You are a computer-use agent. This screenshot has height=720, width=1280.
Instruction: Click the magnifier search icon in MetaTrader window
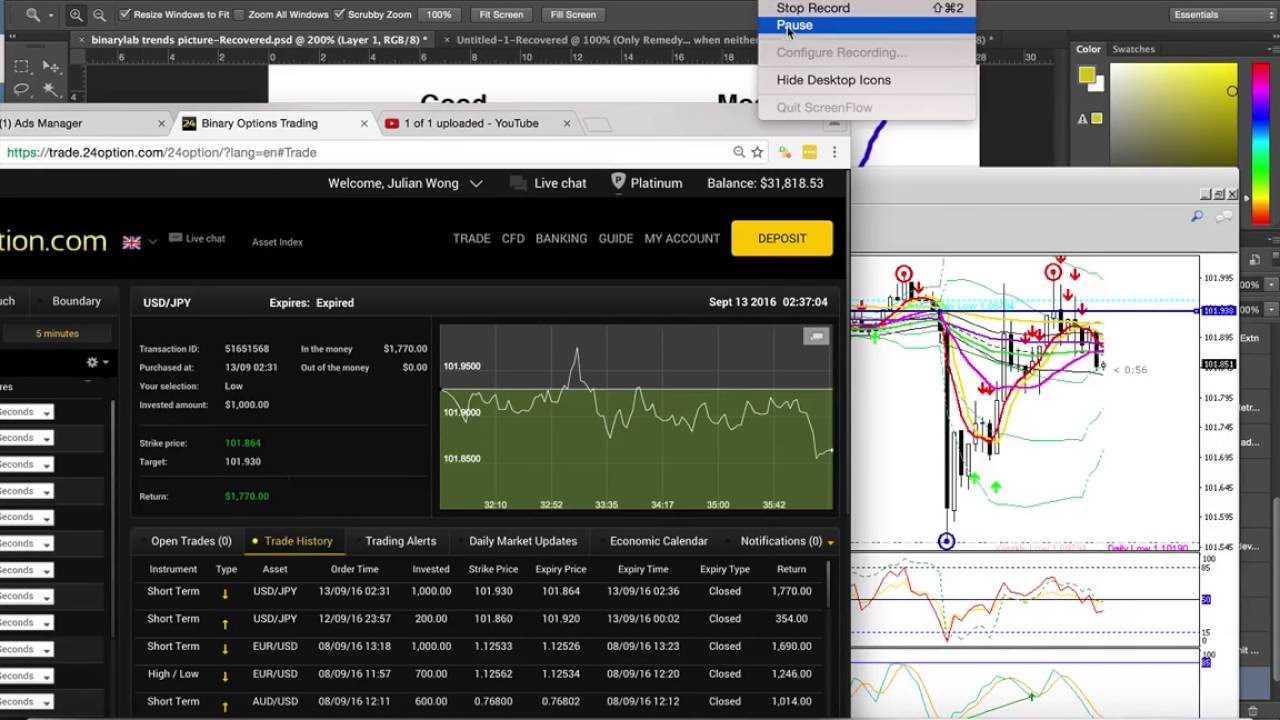coord(1197,216)
